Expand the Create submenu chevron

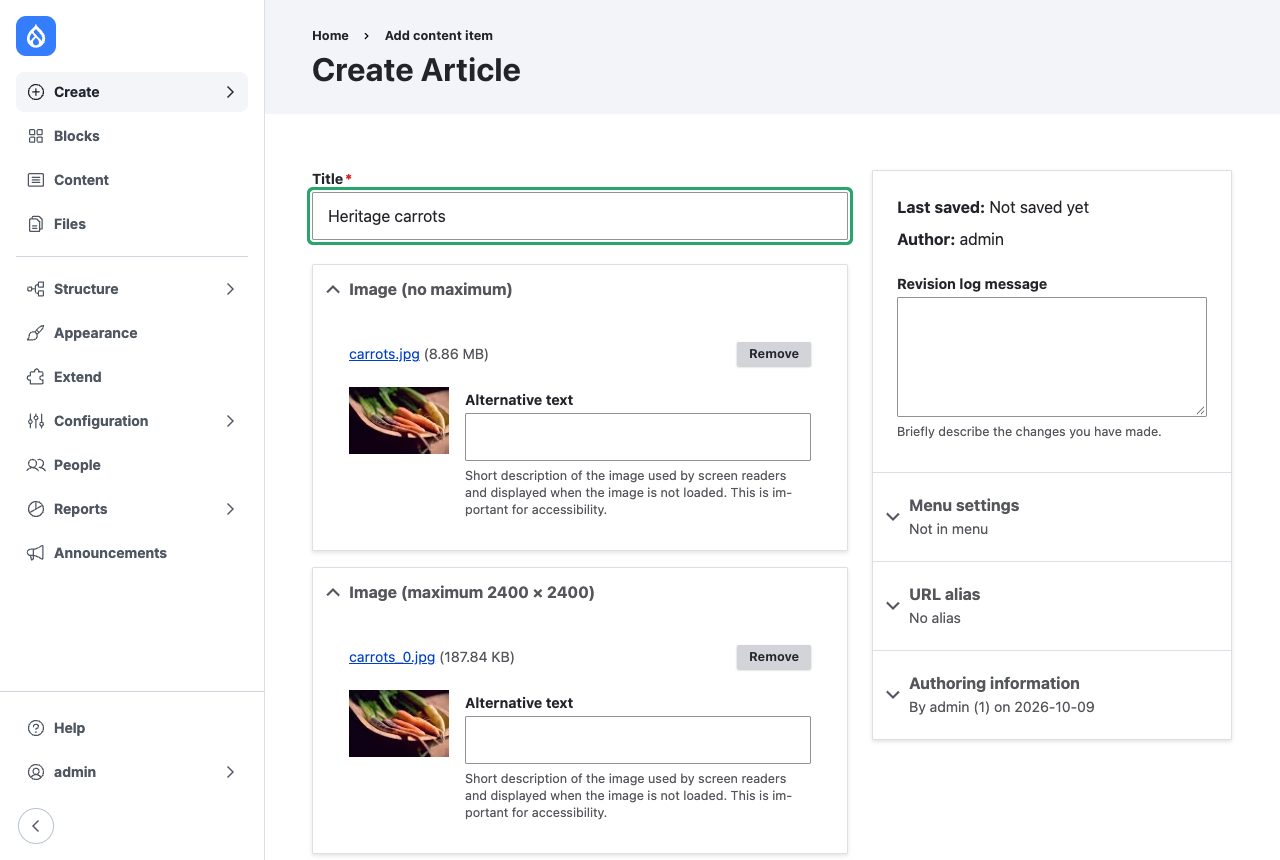click(x=230, y=92)
